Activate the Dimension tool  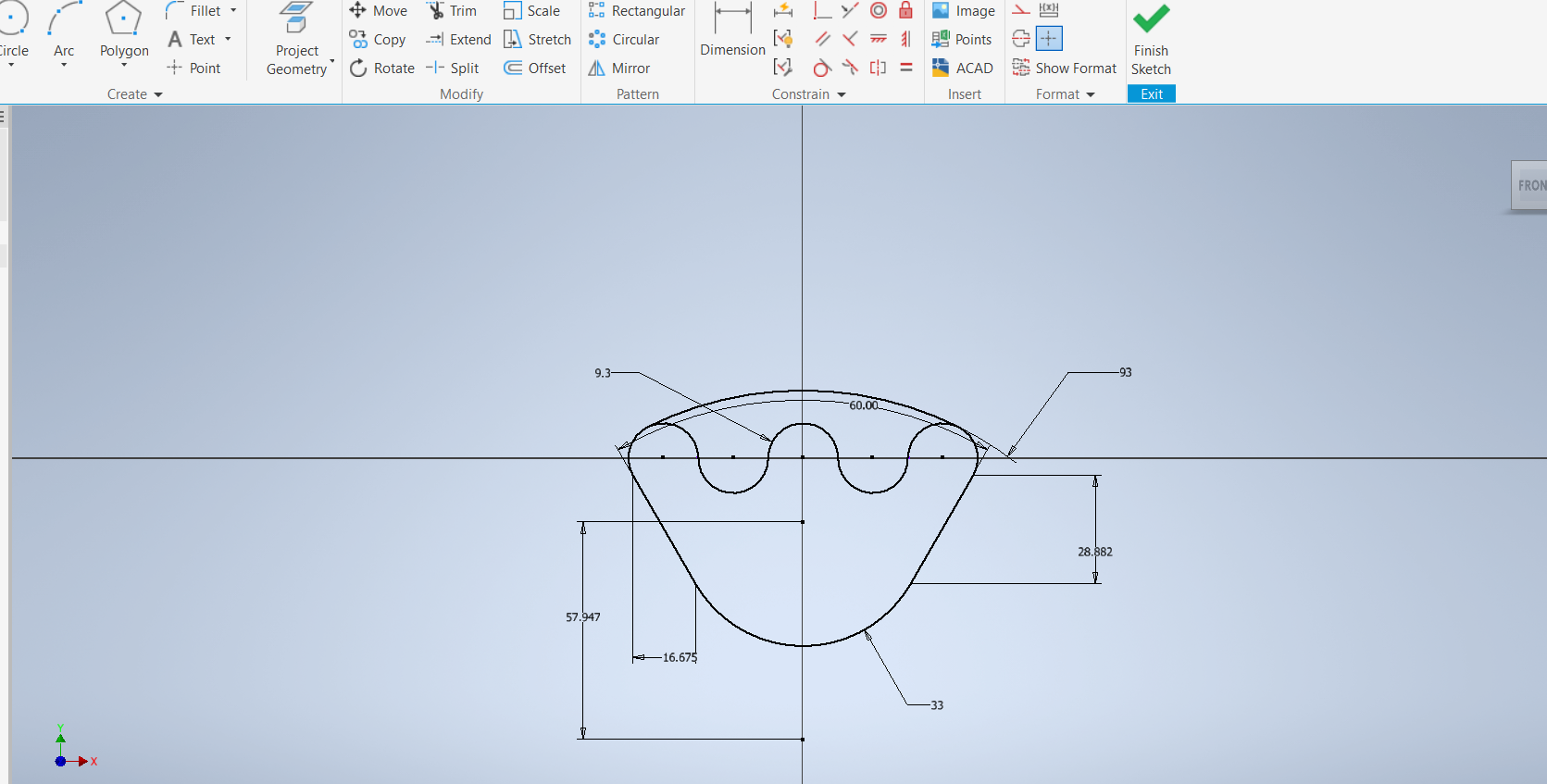732,32
